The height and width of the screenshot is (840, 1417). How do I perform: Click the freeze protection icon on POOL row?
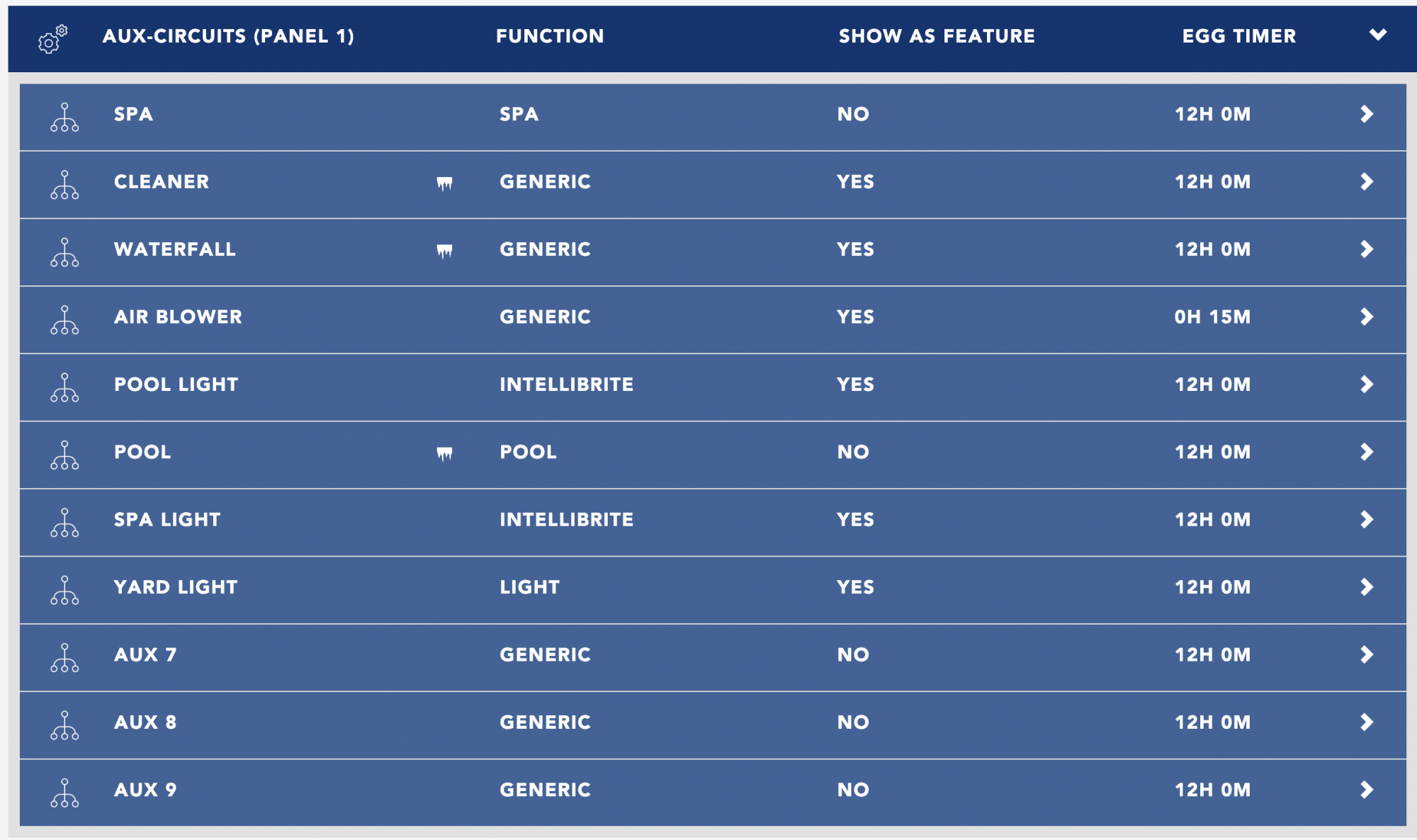coord(444,453)
